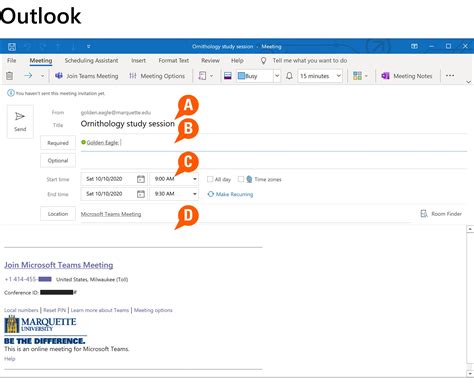This screenshot has height=384, width=474.
Task: Open the 9:30 AM end time dropdown
Action: pyautogui.click(x=195, y=194)
